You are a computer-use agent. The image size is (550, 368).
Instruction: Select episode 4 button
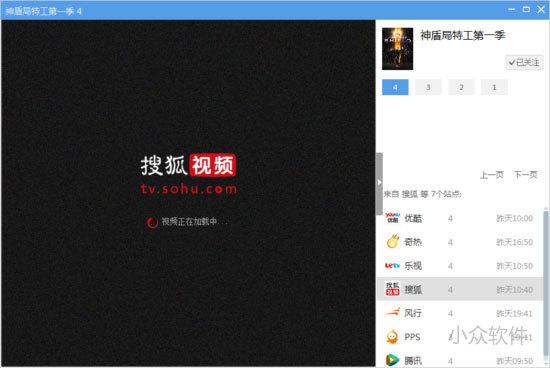point(395,87)
